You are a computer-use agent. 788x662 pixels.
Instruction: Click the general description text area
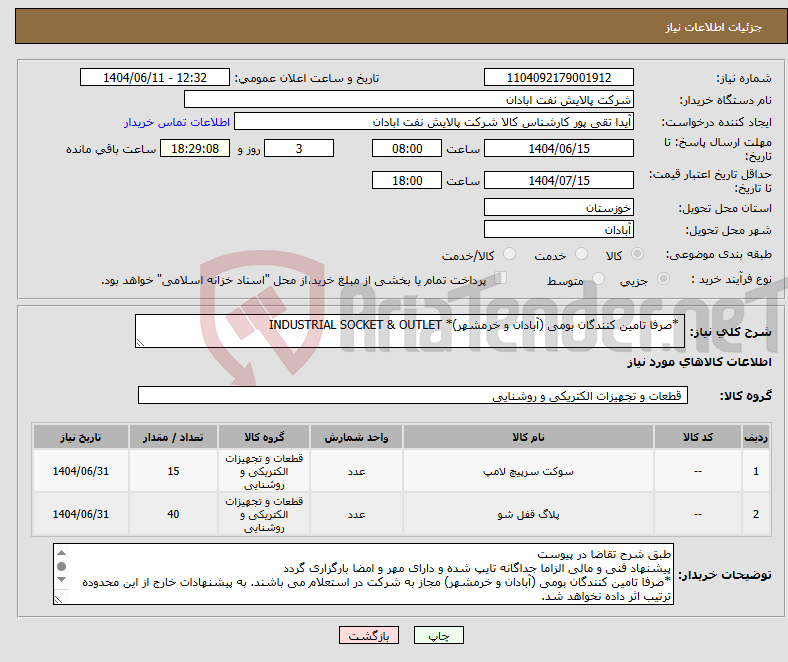[x=410, y=331]
